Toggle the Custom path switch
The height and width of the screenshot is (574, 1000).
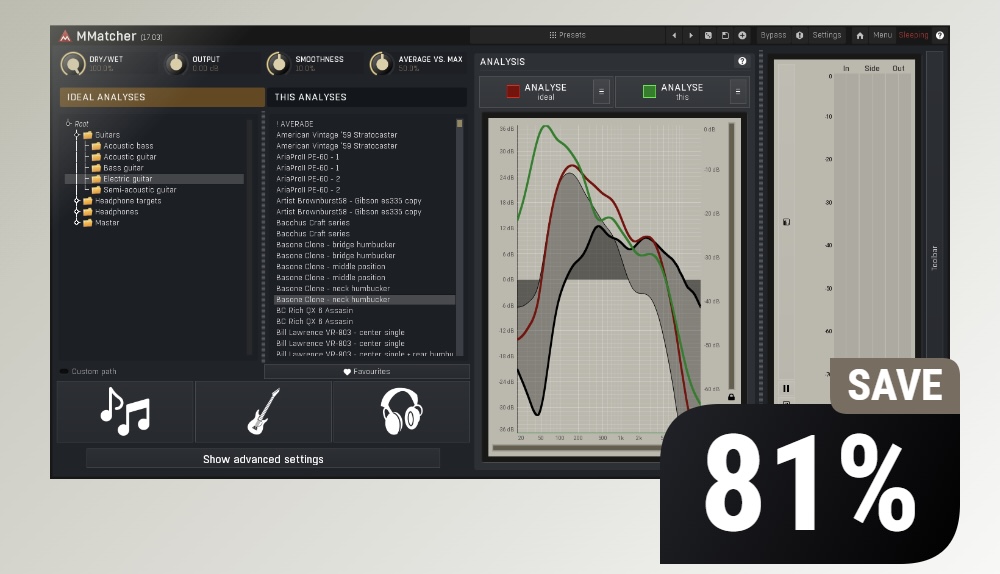point(64,371)
